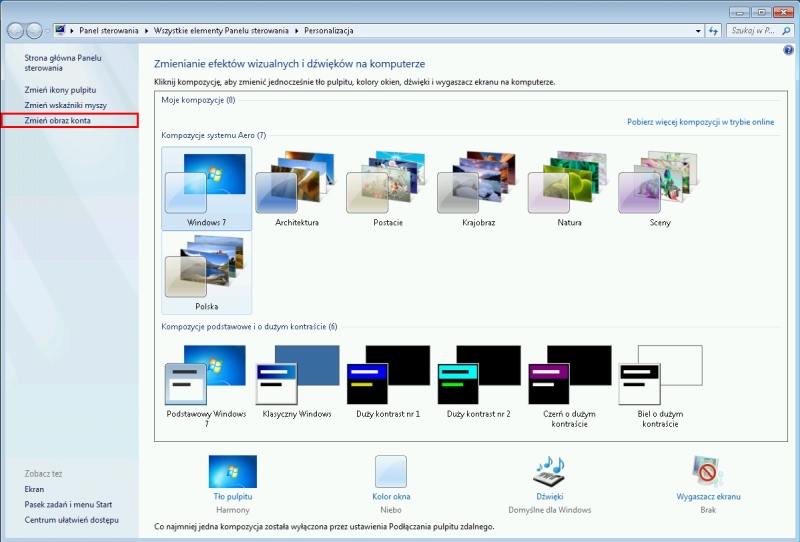
Task: Open Kolor okna color swatch
Action: point(391,471)
